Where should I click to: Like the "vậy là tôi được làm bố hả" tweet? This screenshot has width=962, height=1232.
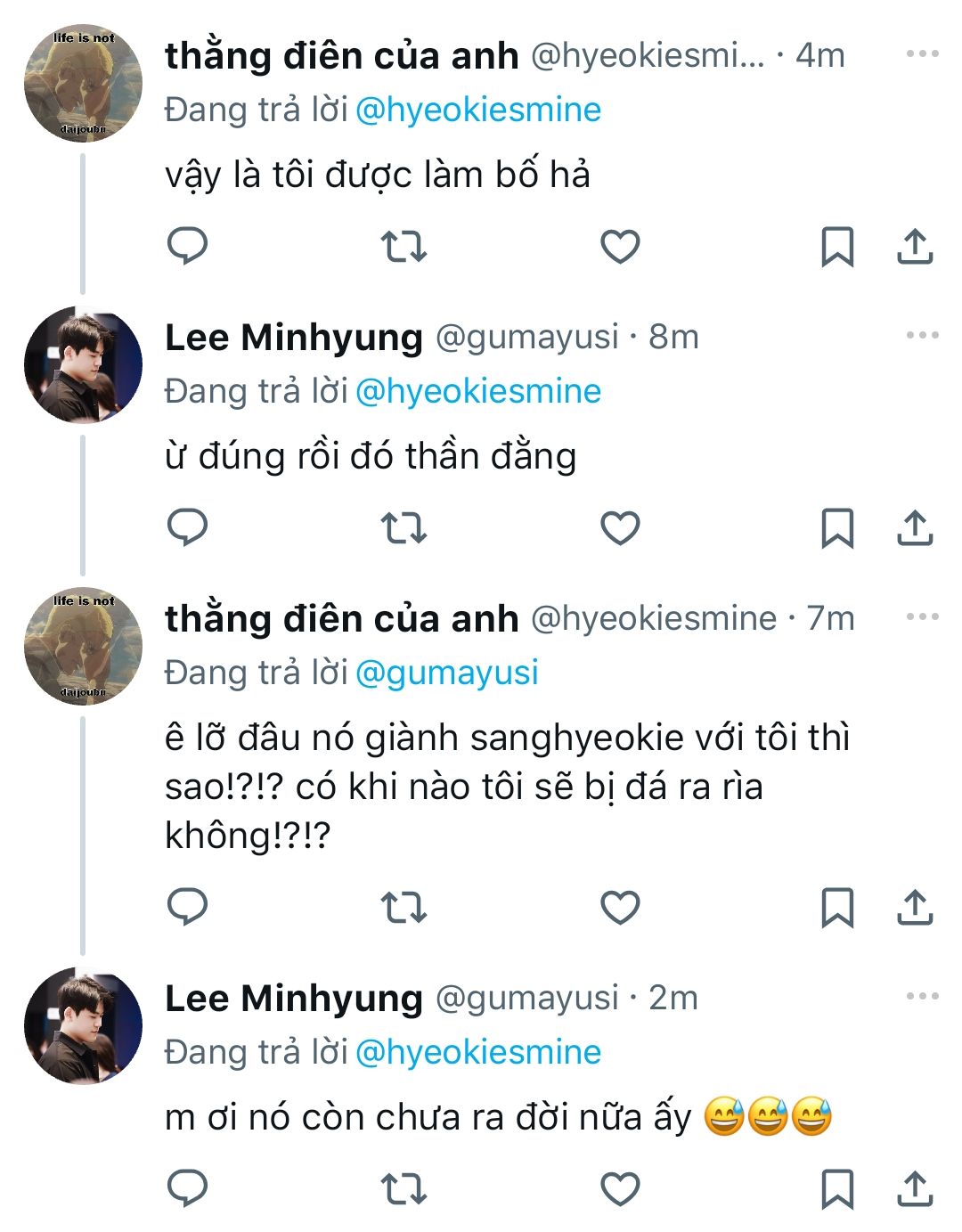[x=620, y=246]
